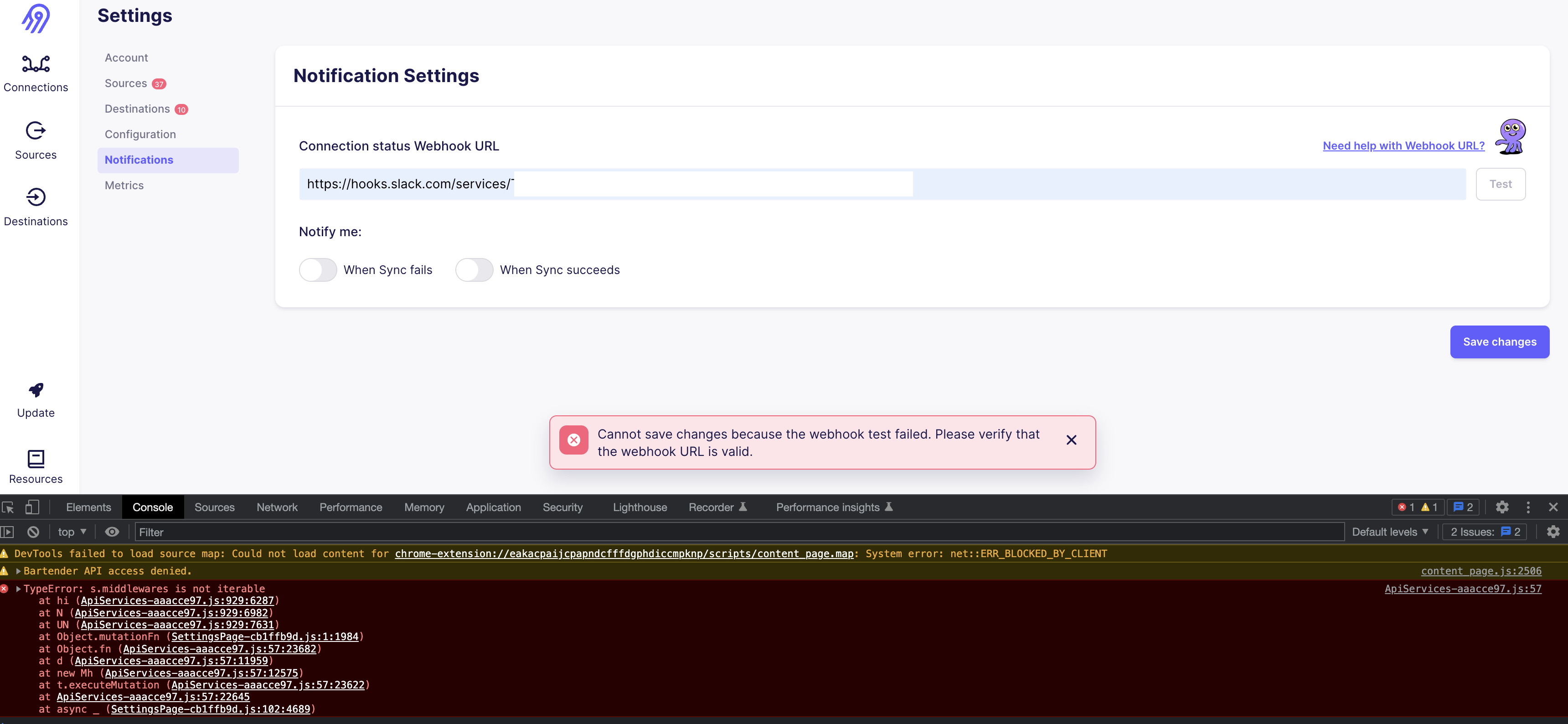Viewport: 1568px width, 724px height.
Task: Clear the console with the prohibition icon
Action: 33,532
